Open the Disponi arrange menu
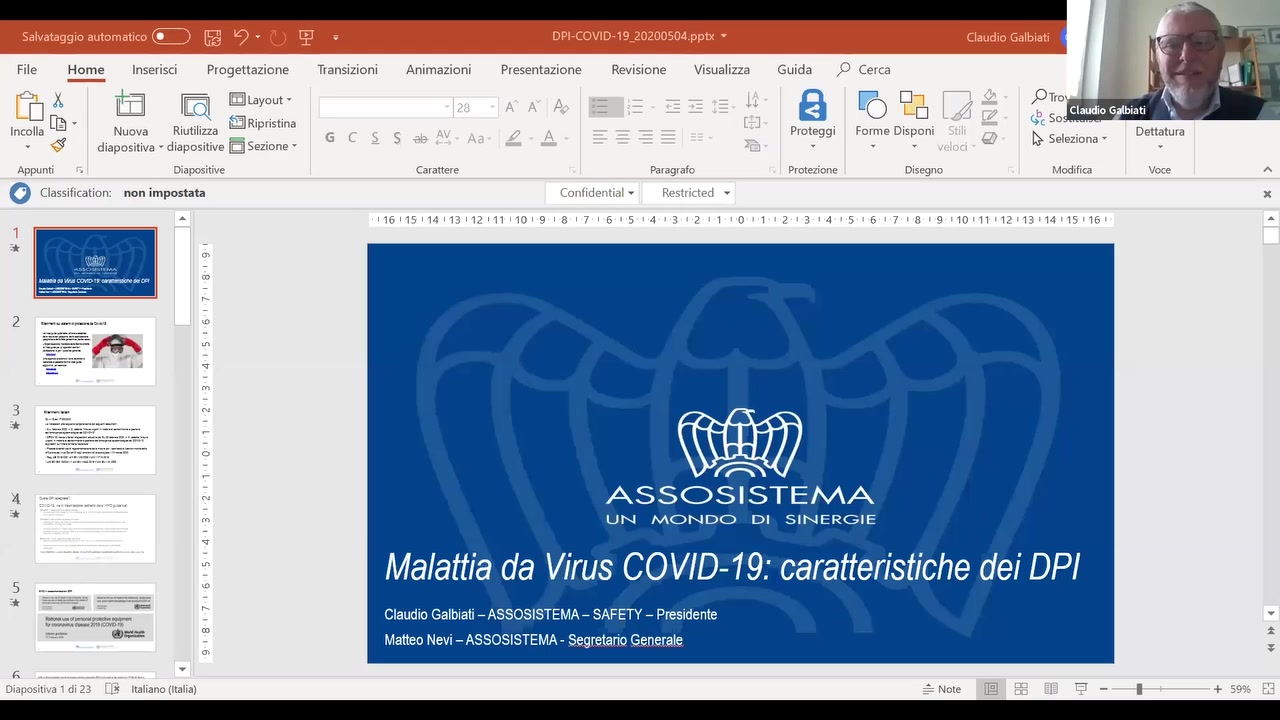The width and height of the screenshot is (1280, 720). [x=913, y=121]
